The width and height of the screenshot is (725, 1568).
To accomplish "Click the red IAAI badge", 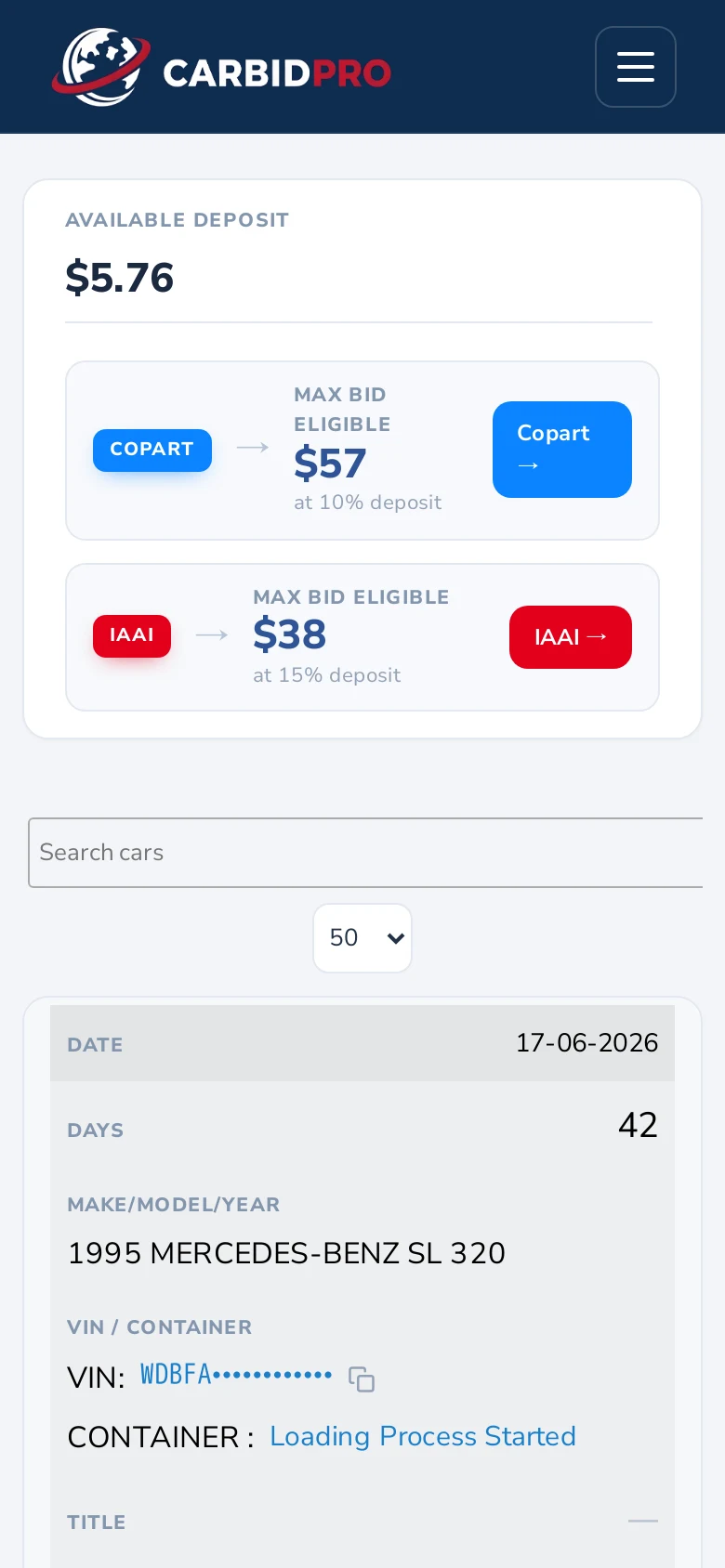I will [x=132, y=635].
